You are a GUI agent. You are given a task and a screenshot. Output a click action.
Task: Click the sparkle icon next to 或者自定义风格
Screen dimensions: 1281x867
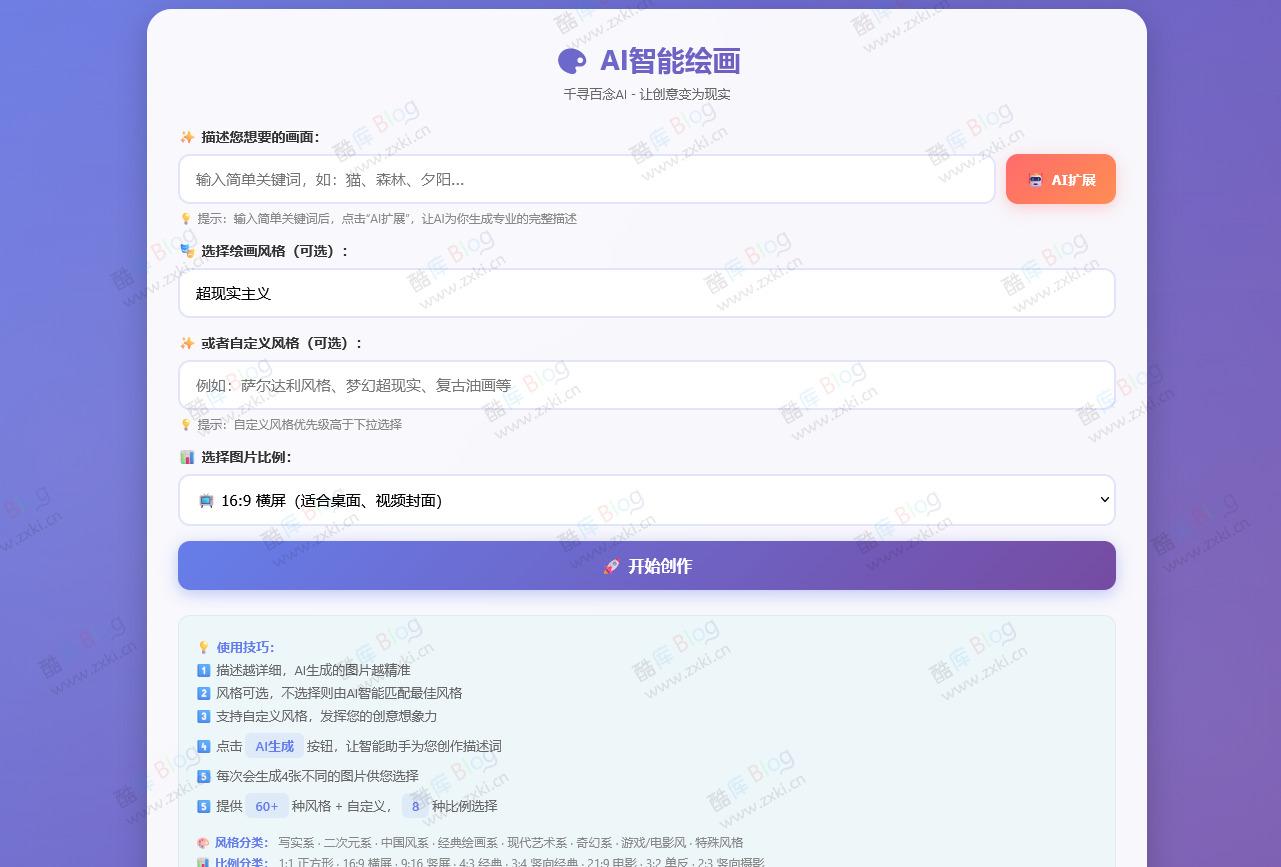[x=187, y=342]
